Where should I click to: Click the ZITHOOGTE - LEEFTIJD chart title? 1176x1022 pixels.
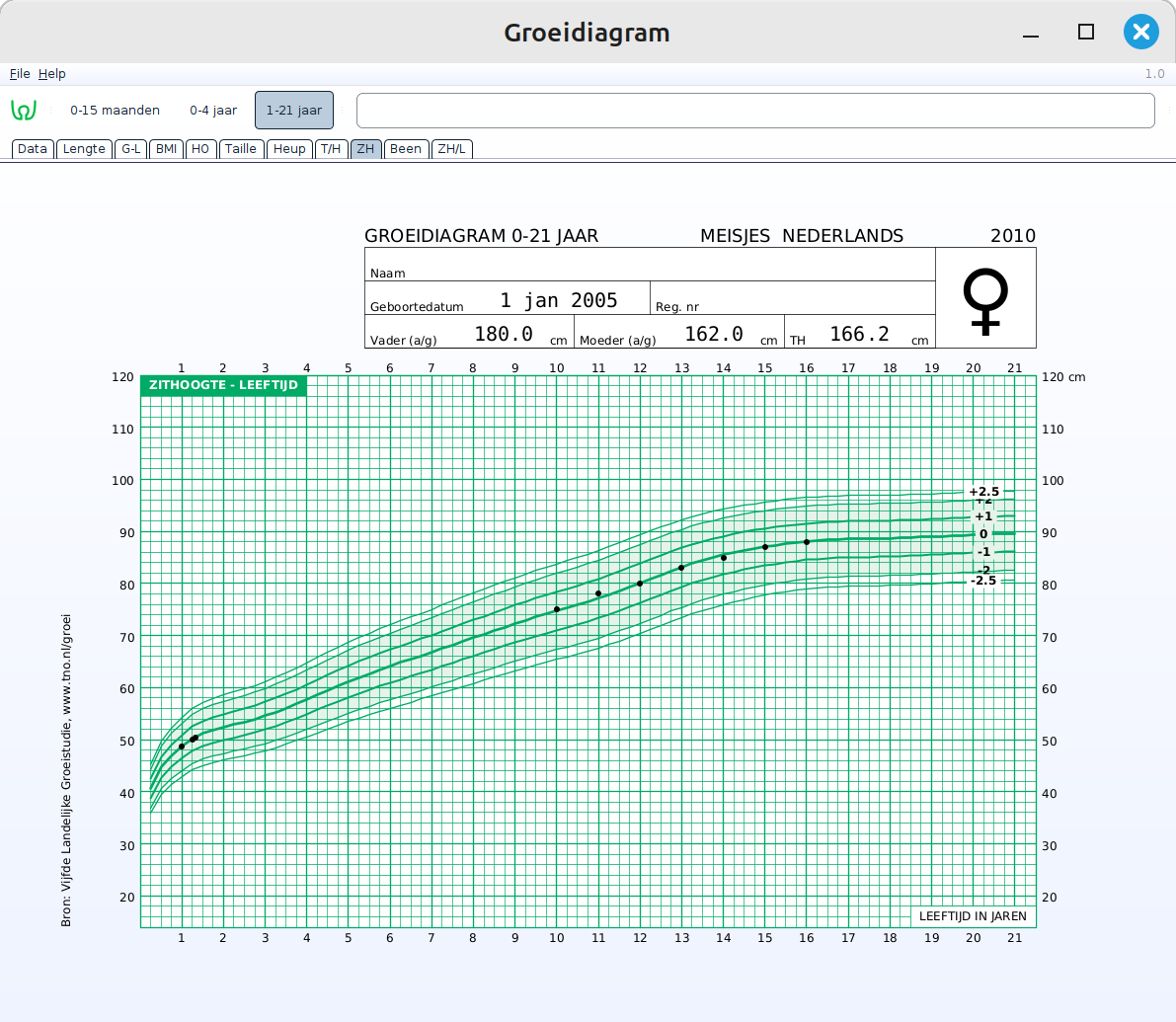click(x=223, y=385)
